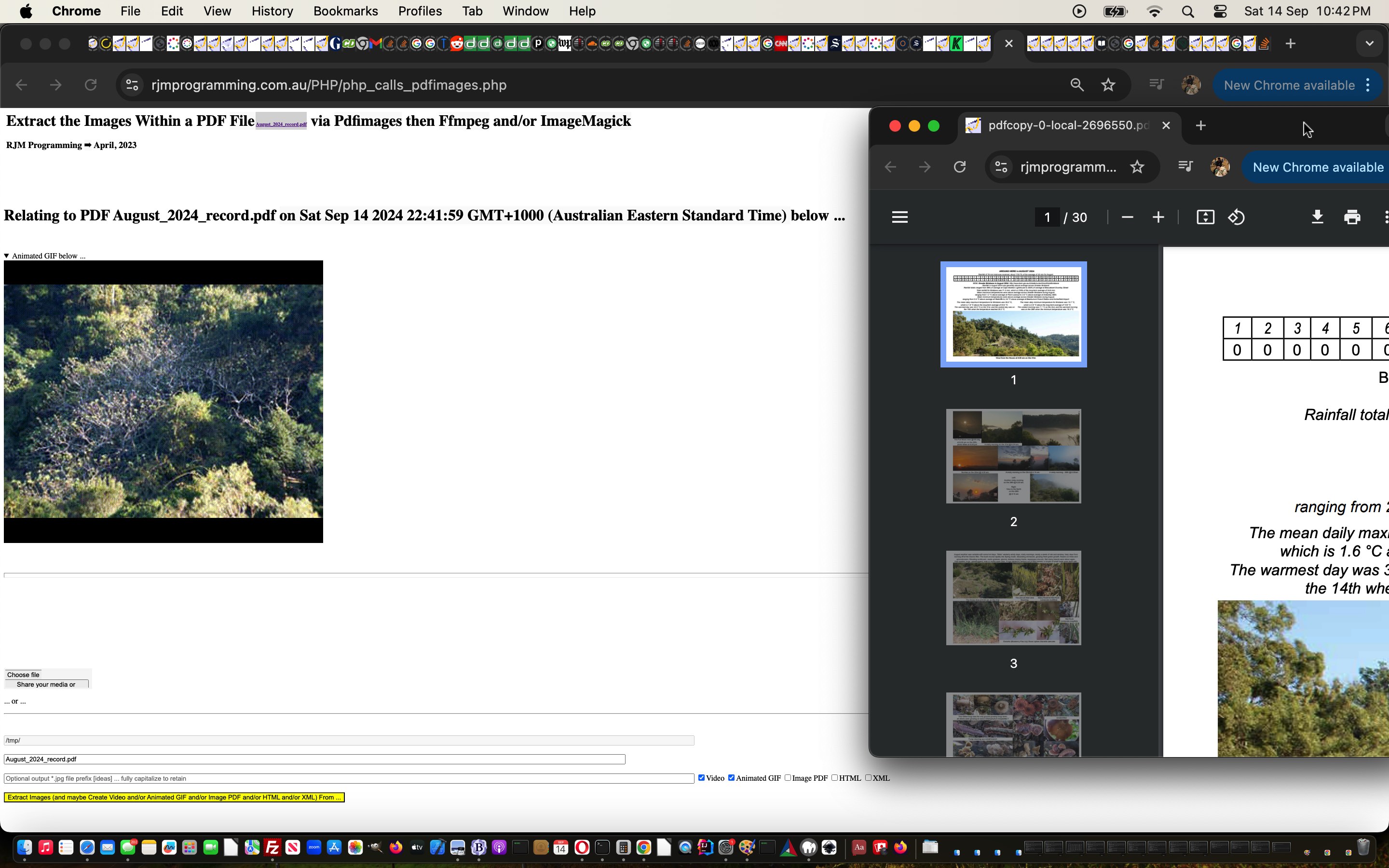Bookmark page with main window star icon

coord(1108,85)
